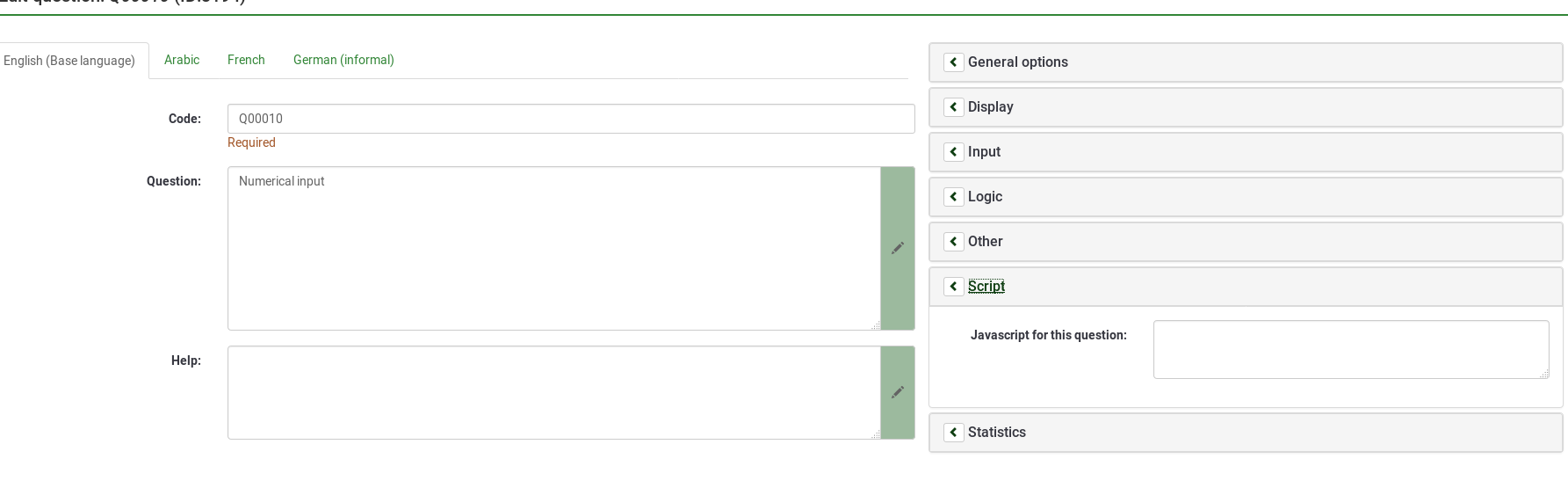Select the English (Base language) tab

[69, 61]
